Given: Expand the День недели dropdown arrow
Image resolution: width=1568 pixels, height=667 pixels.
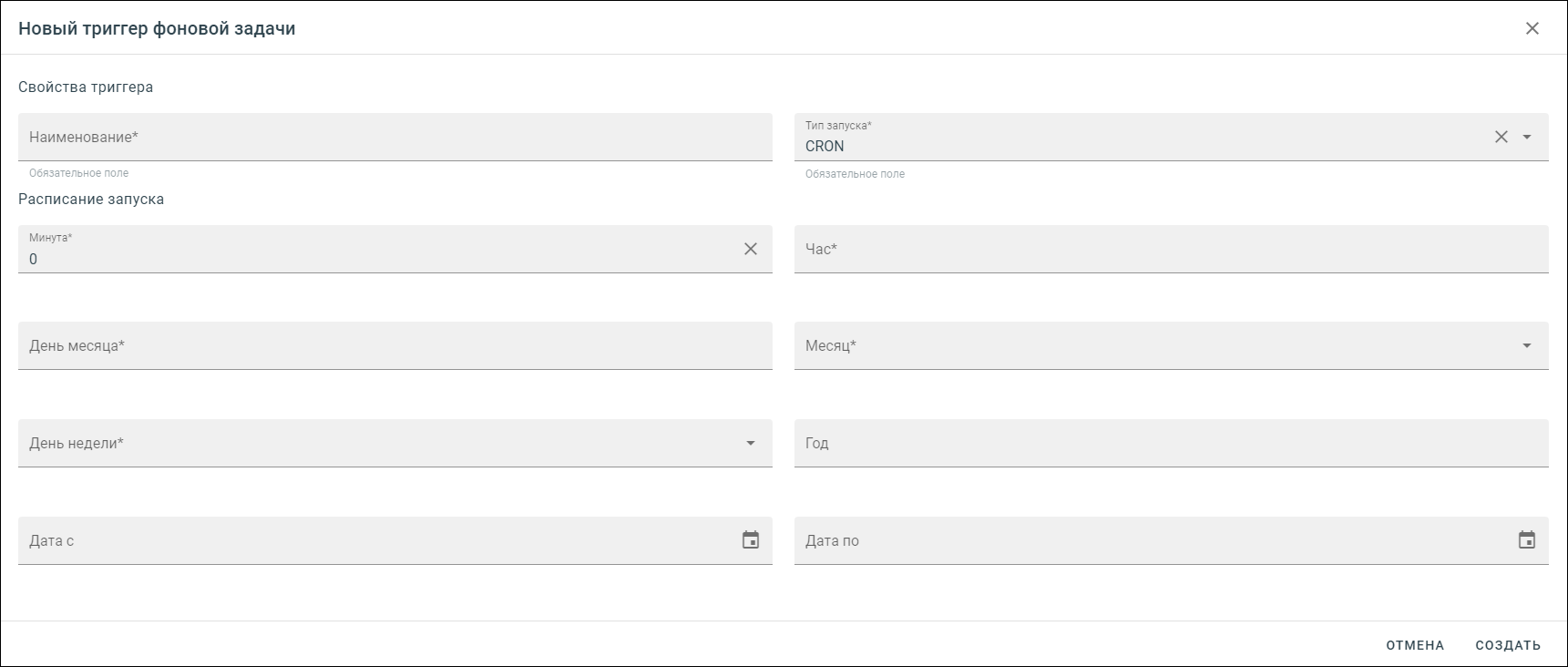Looking at the screenshot, I should click(x=751, y=443).
